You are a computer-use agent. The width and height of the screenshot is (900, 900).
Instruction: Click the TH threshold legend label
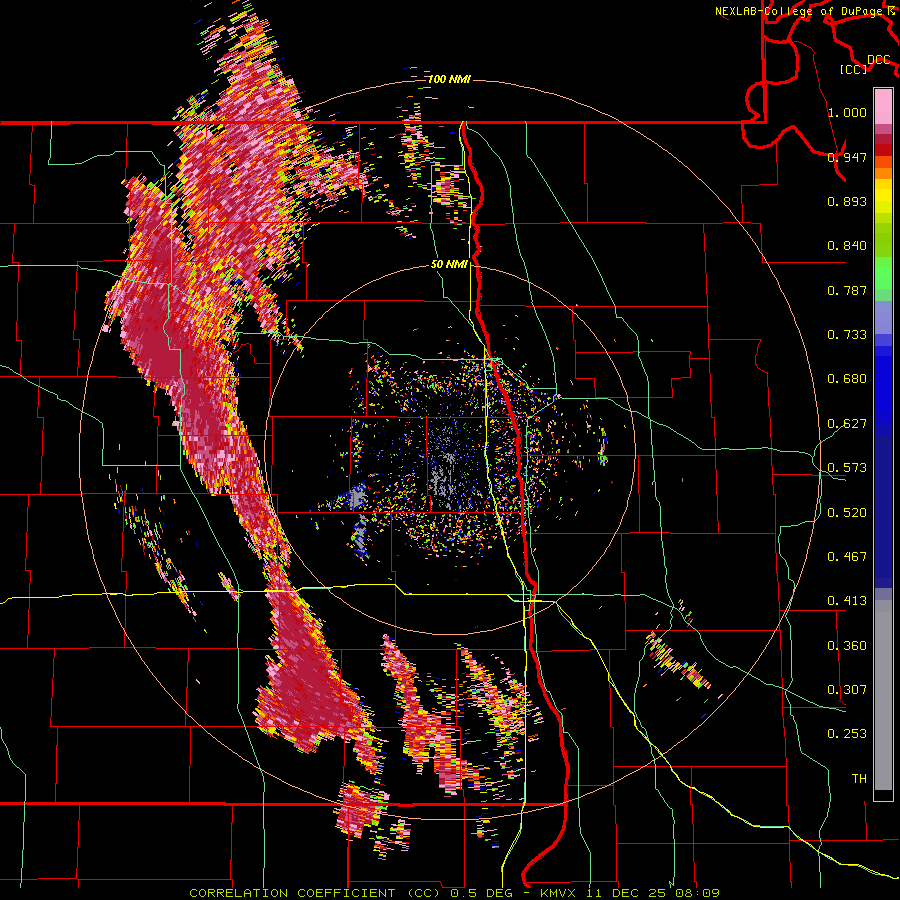coord(859,779)
